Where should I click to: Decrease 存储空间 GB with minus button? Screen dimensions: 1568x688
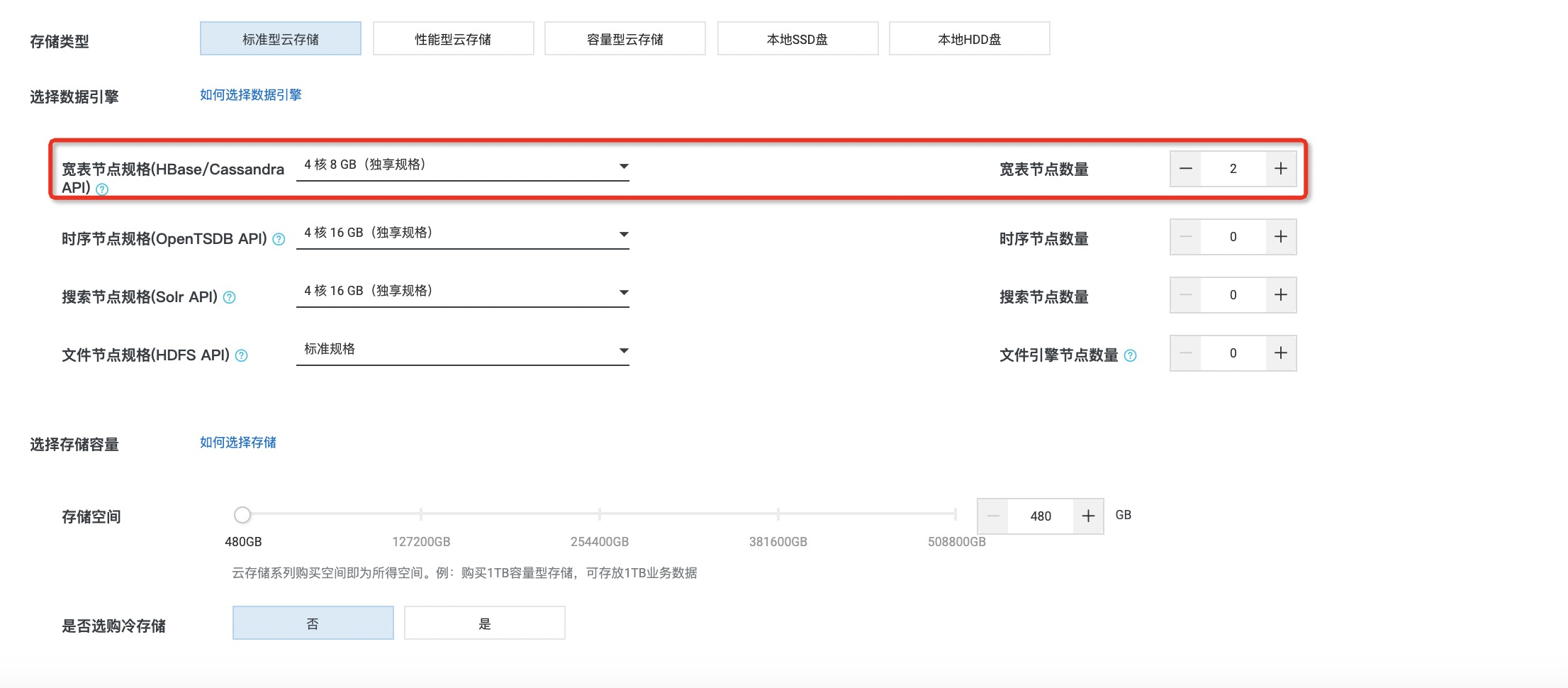tap(993, 516)
